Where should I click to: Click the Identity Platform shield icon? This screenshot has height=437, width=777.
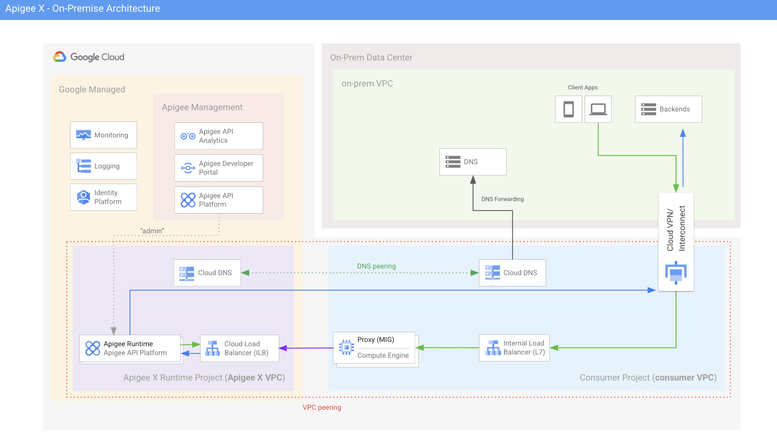coord(83,197)
